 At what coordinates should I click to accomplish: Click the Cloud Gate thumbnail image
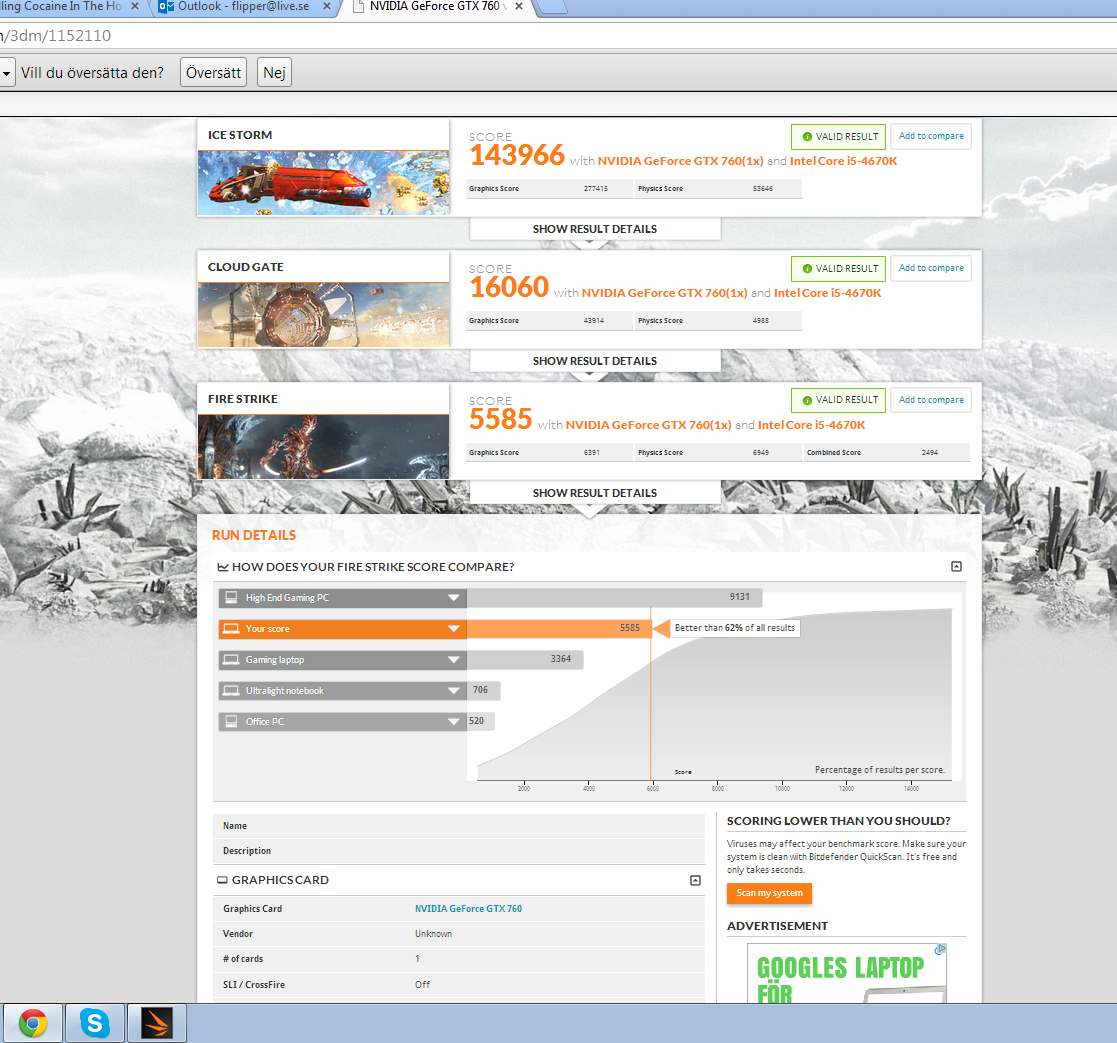click(323, 315)
